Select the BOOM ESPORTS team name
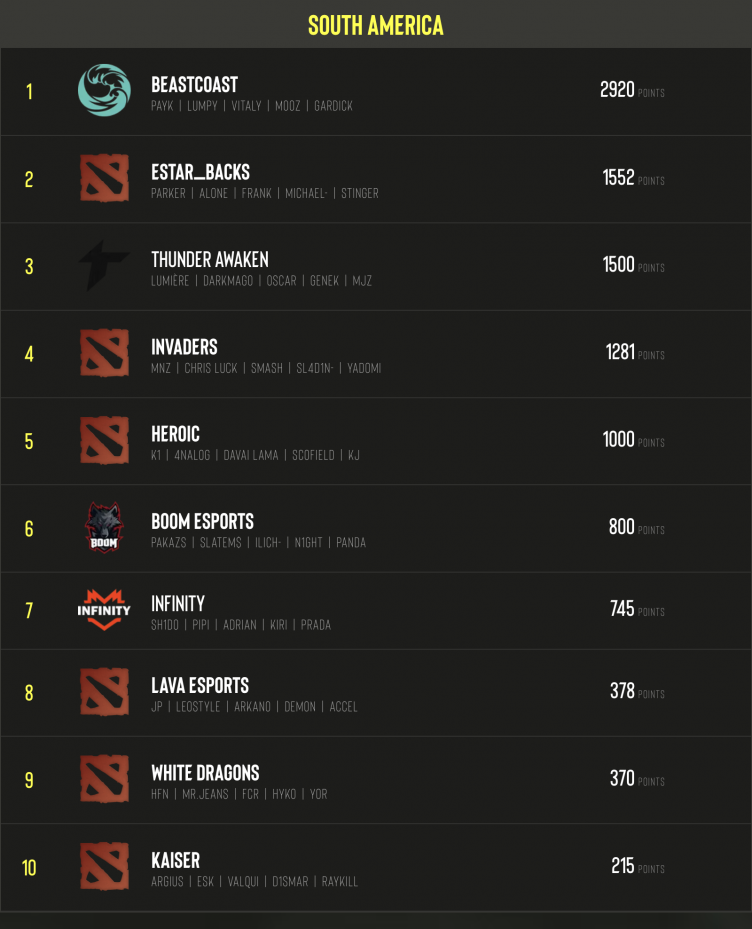The width and height of the screenshot is (752, 929). 202,521
